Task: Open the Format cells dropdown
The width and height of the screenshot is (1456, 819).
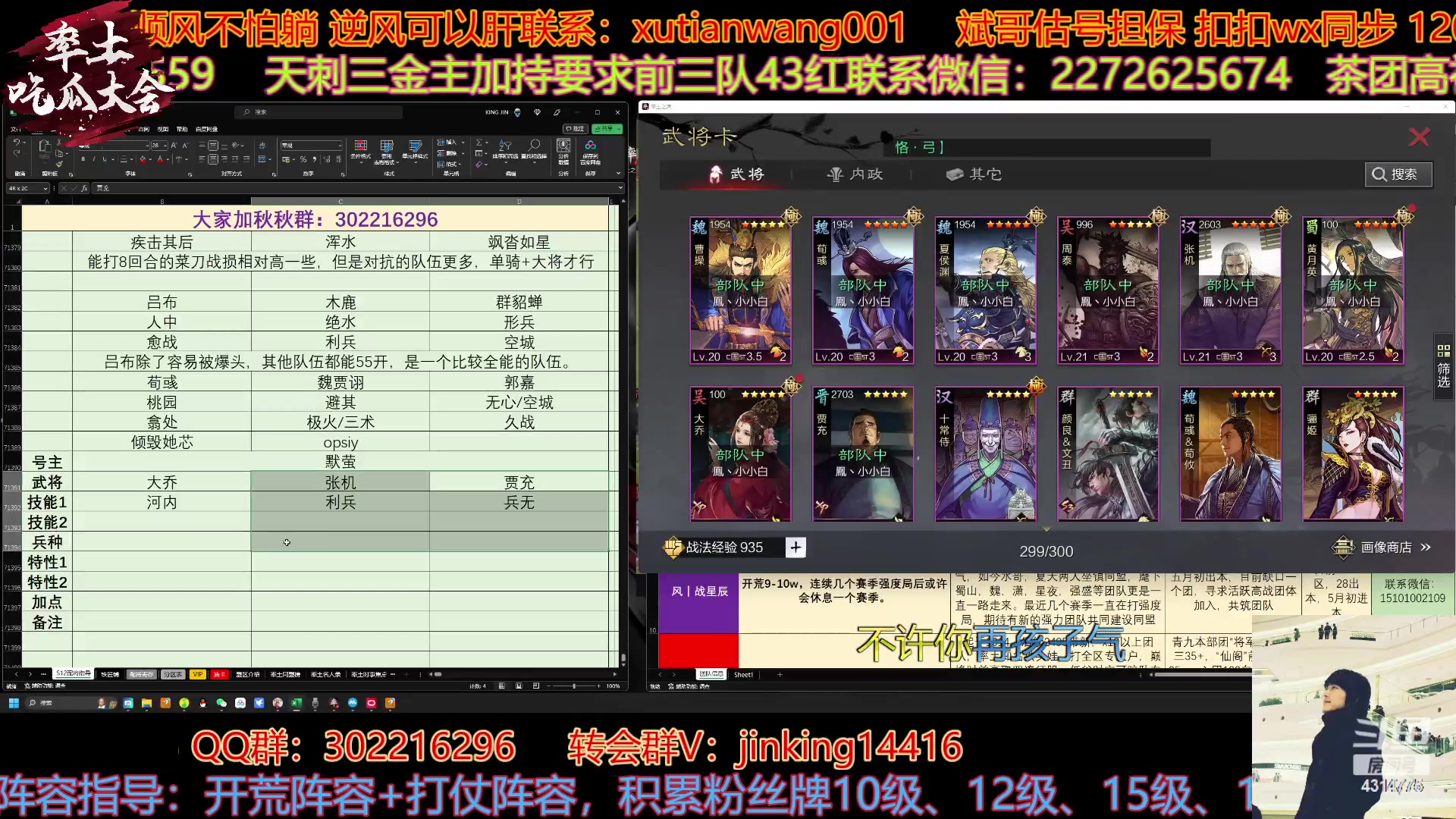Action: pyautogui.click(x=448, y=165)
